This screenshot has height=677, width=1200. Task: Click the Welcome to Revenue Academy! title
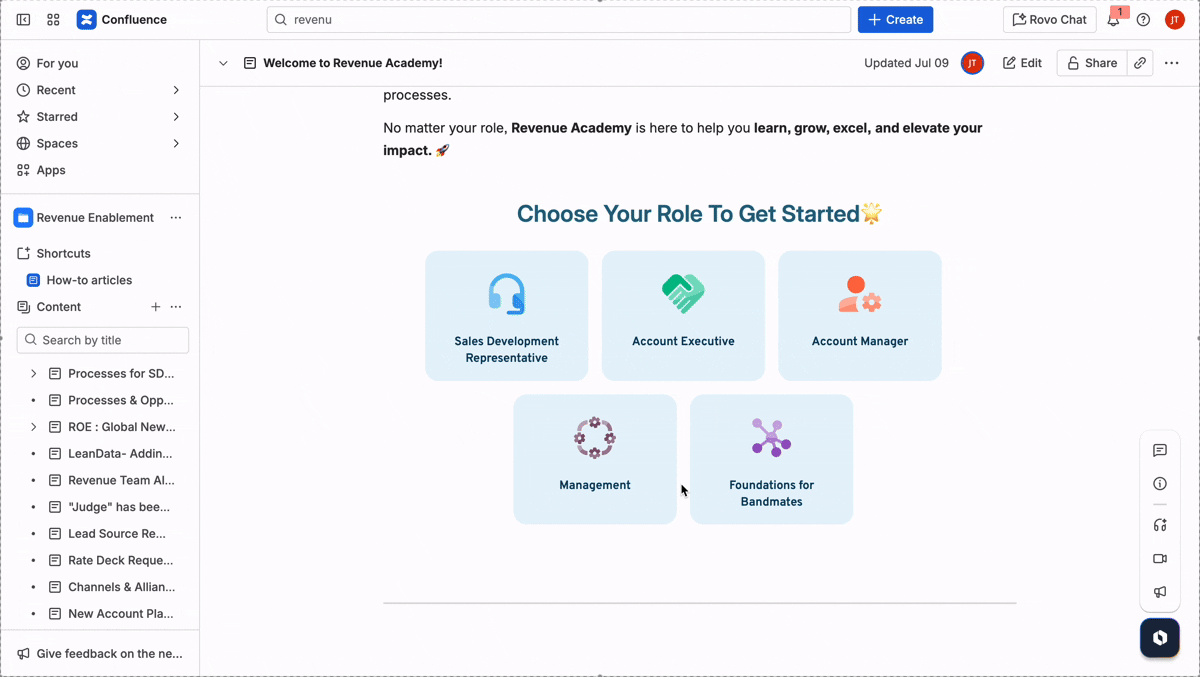click(353, 63)
